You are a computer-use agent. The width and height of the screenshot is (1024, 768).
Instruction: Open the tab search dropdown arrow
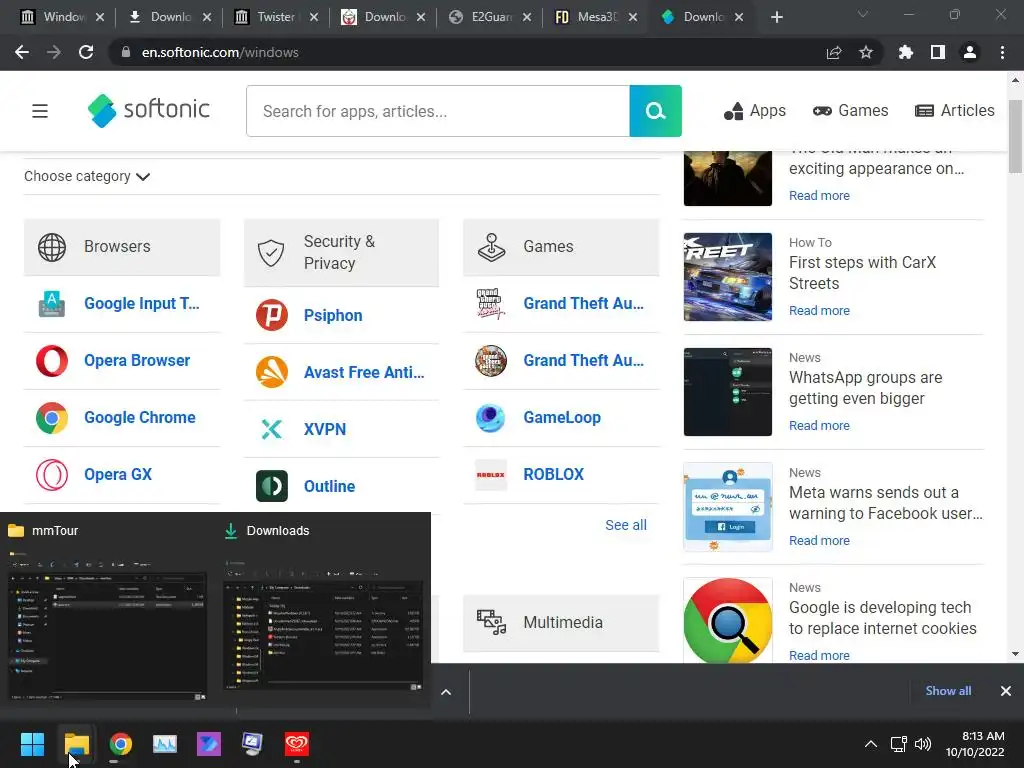(863, 14)
